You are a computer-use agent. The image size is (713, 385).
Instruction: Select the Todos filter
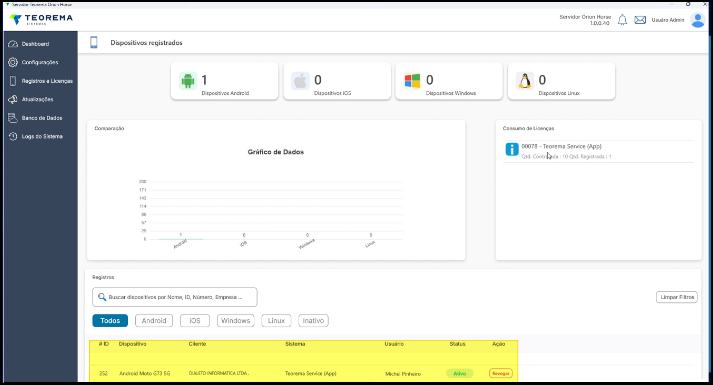(110, 320)
